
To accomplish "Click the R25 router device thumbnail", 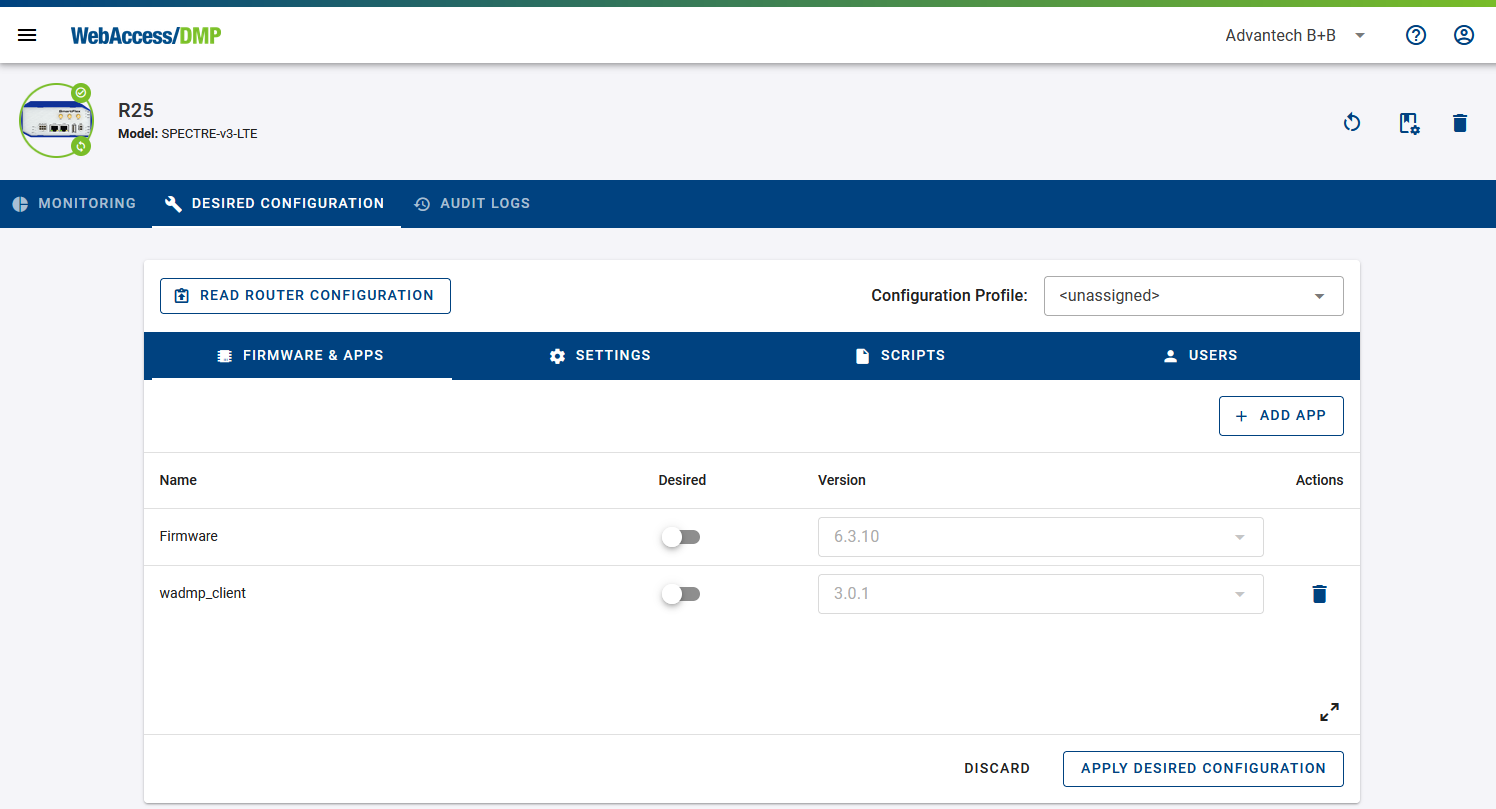I will [x=56, y=121].
